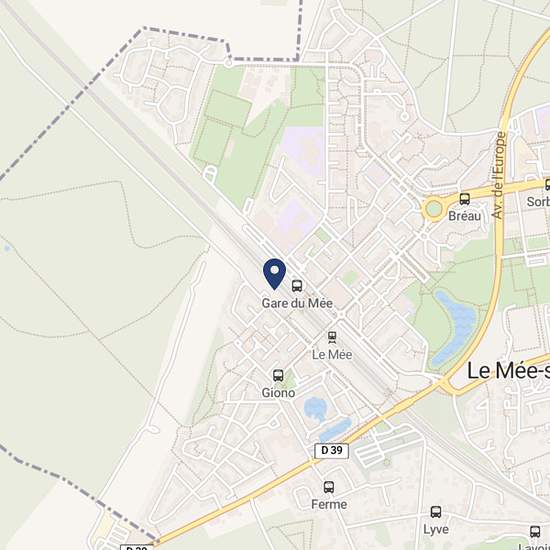The image size is (550, 550).
Task: Select the Giono stop name label
Action: 278,393
